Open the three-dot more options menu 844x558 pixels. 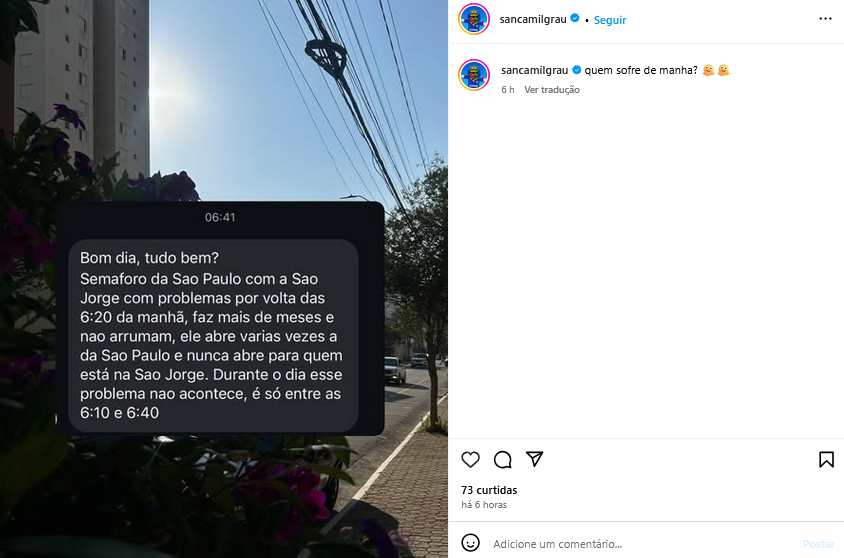[x=825, y=19]
